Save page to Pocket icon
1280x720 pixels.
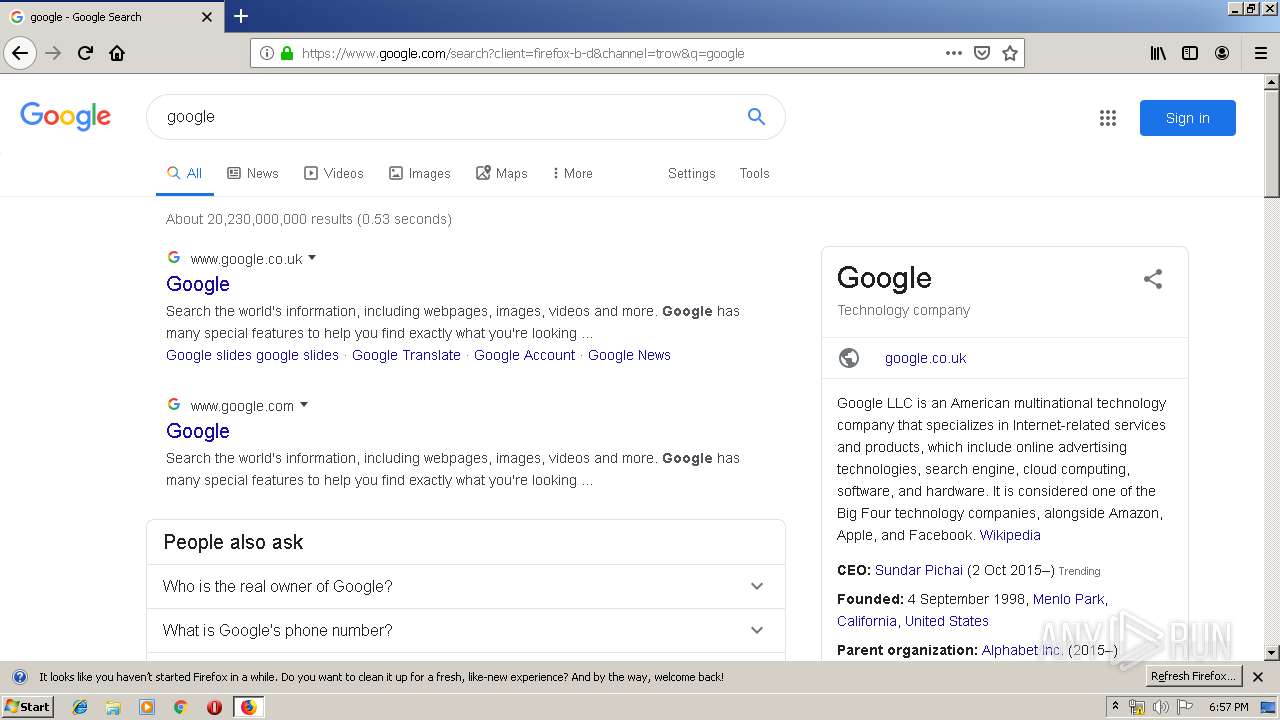pyautogui.click(x=982, y=53)
